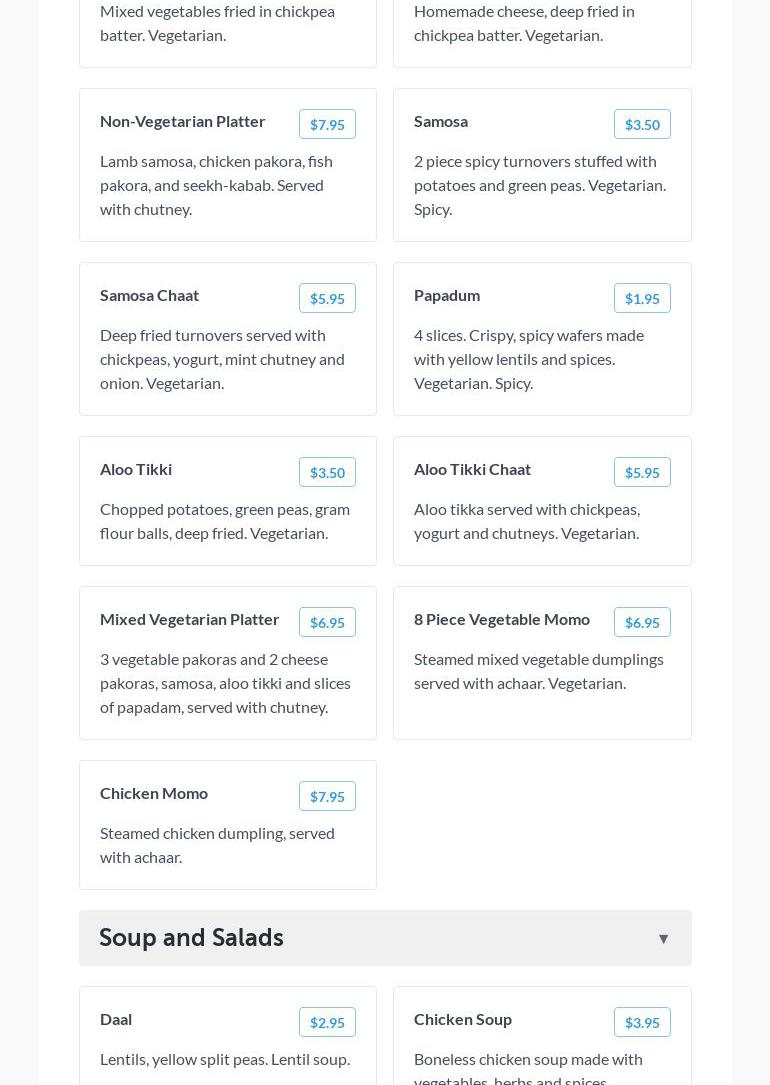770x1085 pixels.
Task: Click 8 Piece Vegetable Momo $6.95 price
Action: [642, 622]
